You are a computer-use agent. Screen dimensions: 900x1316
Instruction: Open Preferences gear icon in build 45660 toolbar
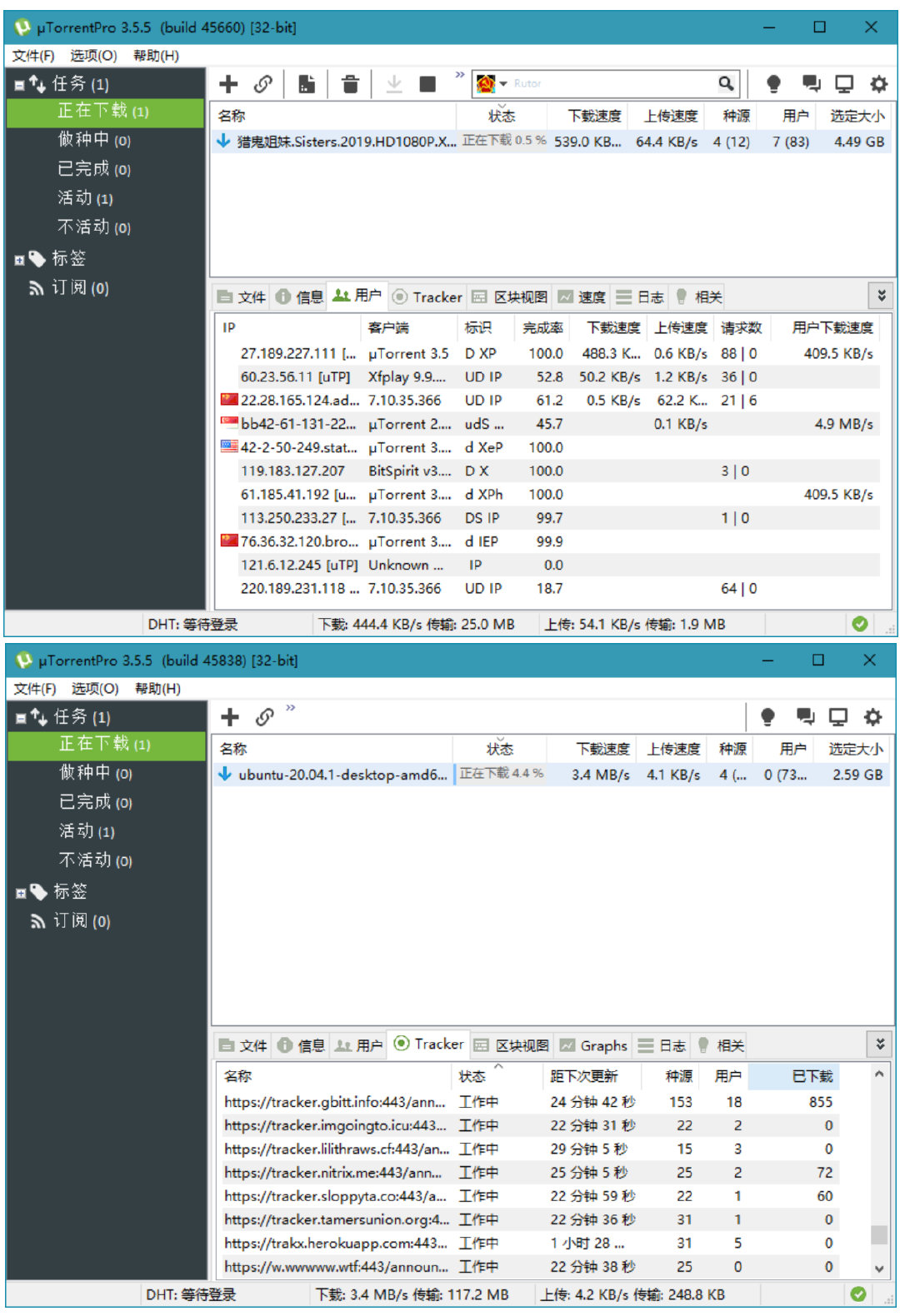click(x=878, y=84)
